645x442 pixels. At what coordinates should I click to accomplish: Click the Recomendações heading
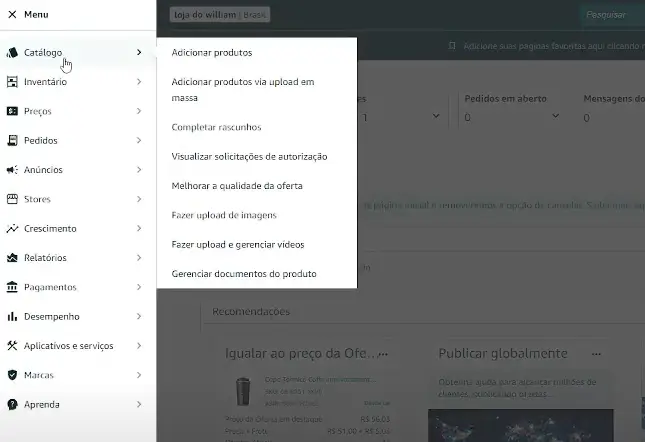(251, 312)
